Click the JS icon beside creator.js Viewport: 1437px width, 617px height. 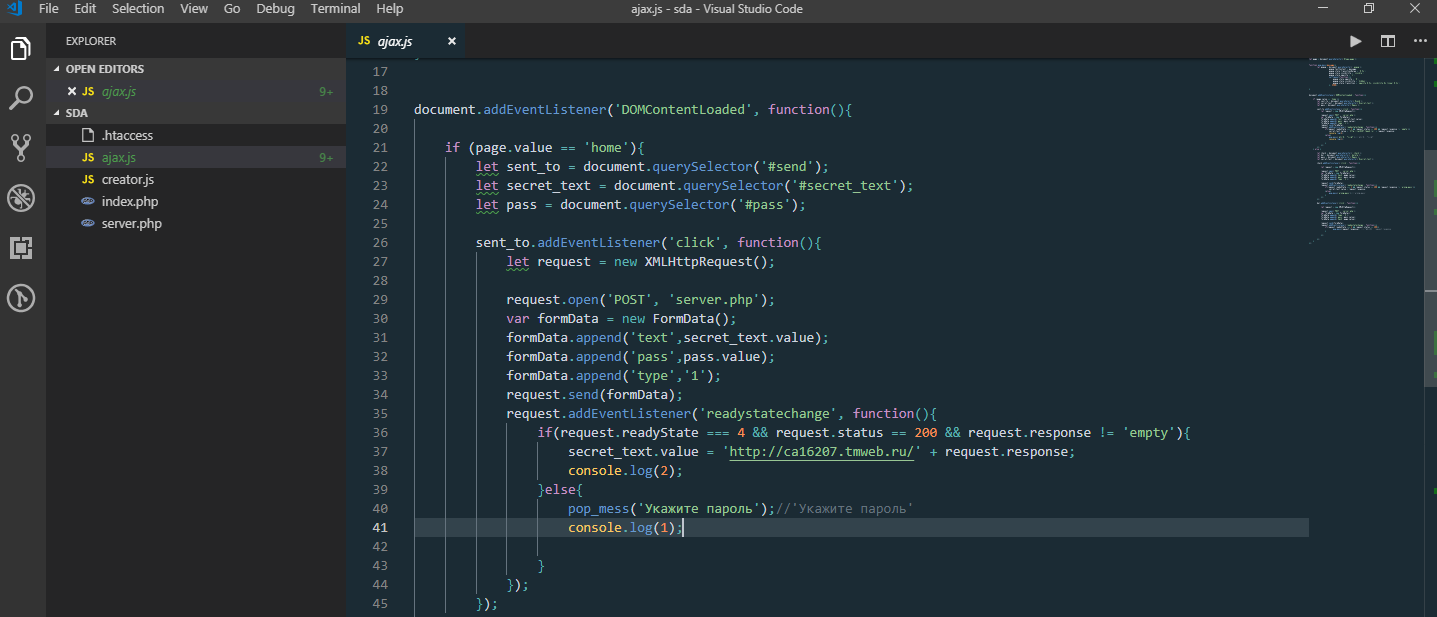(x=88, y=180)
